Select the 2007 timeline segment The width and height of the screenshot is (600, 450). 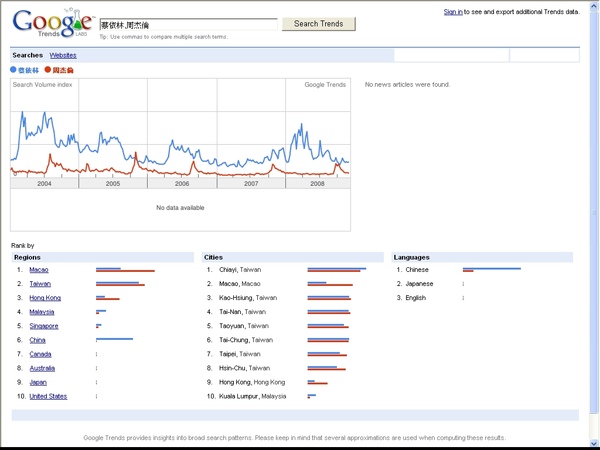point(251,184)
